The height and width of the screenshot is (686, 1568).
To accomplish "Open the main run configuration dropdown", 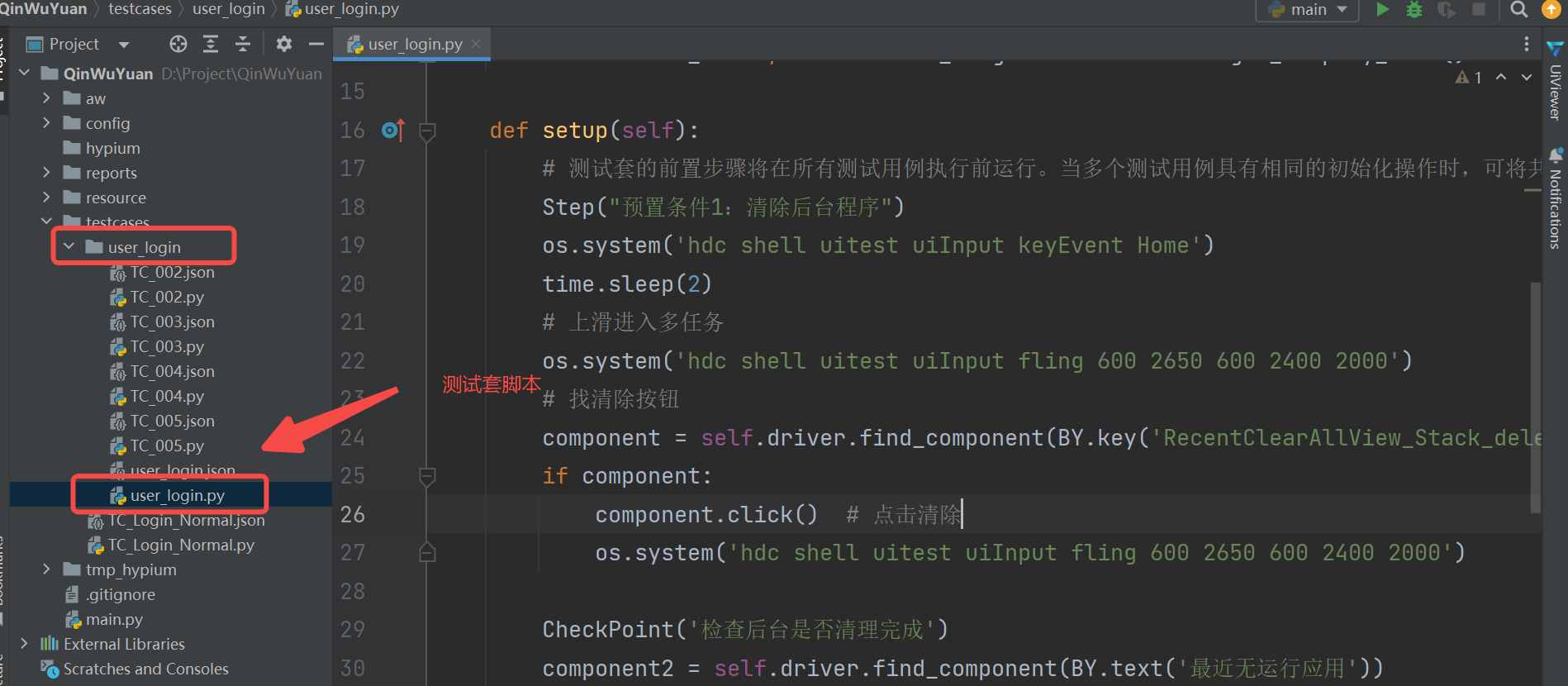I will click(1308, 10).
